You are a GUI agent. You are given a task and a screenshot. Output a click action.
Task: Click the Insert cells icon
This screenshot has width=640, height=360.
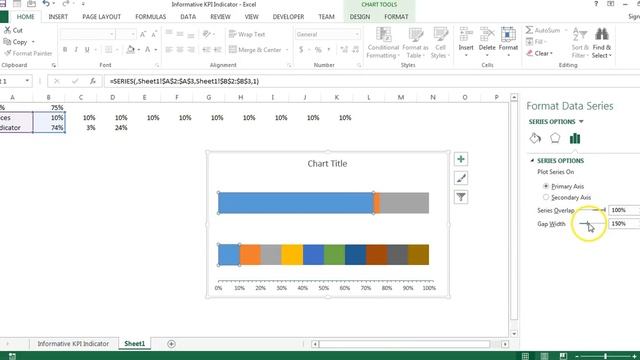(x=466, y=35)
